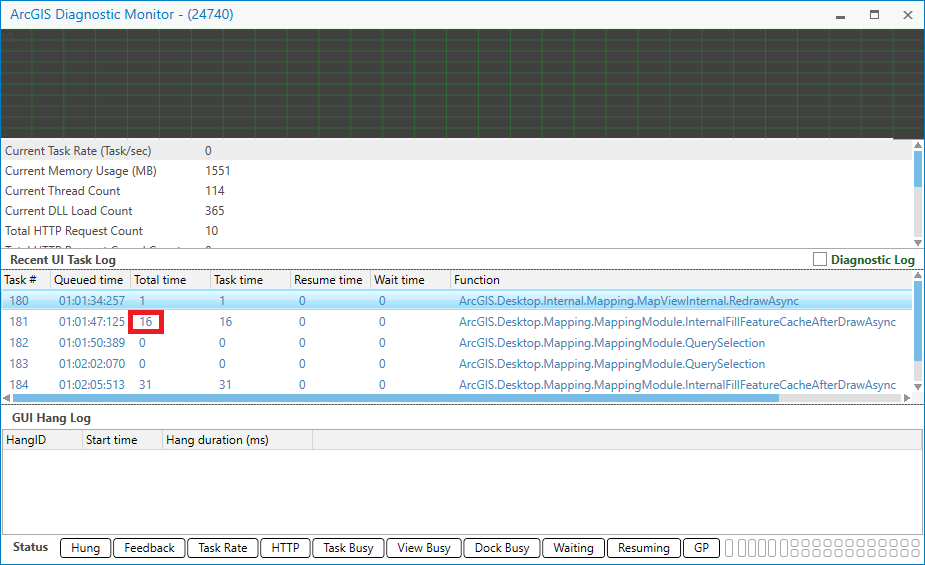Screen dimensions: 925x565
Task: Click task log scroll right arrow
Action: click(907, 398)
